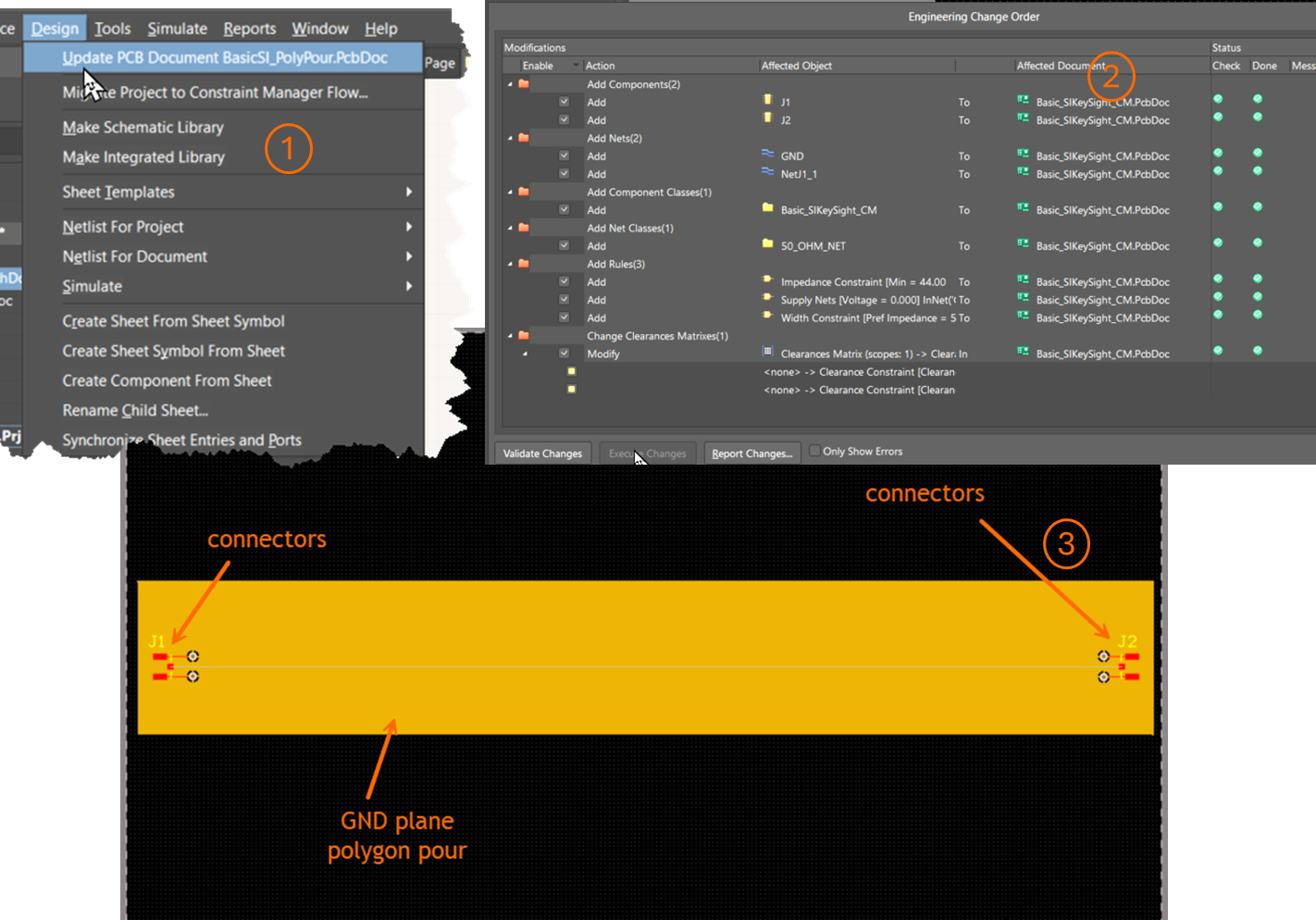Toggle the Enable checkbox for NetJ1_1
The width and height of the screenshot is (1316, 920).
[x=564, y=173]
